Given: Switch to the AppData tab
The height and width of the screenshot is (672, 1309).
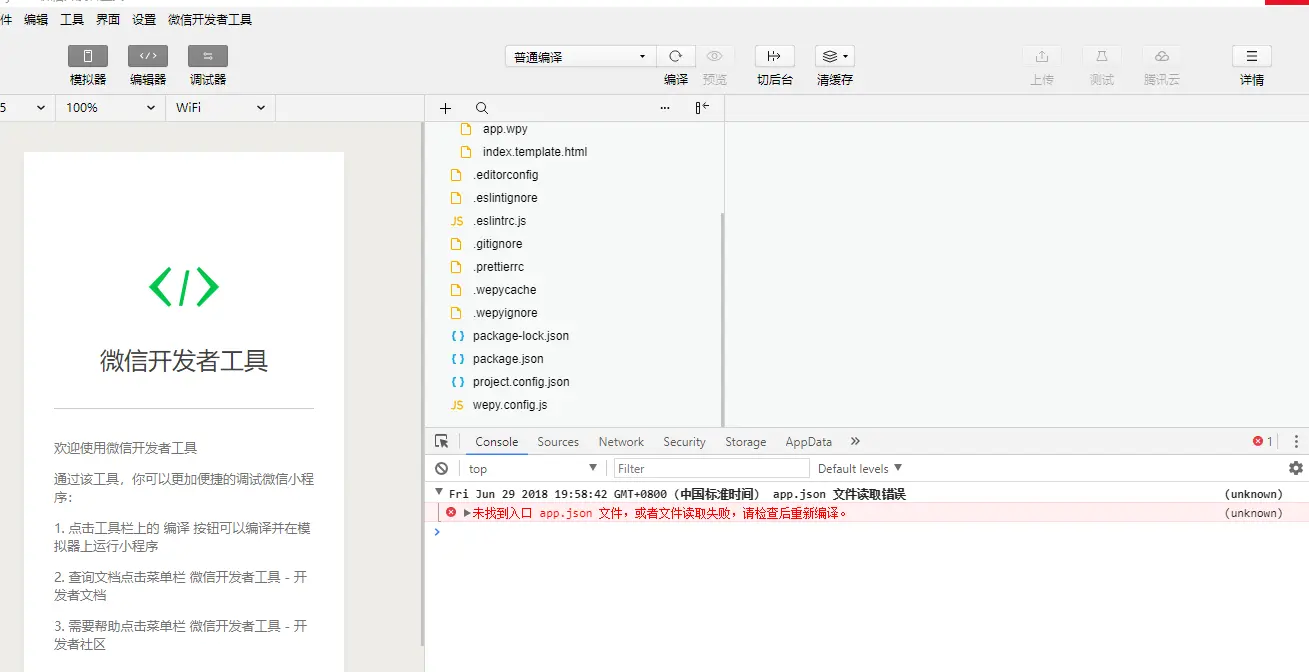Looking at the screenshot, I should pyautogui.click(x=809, y=442).
